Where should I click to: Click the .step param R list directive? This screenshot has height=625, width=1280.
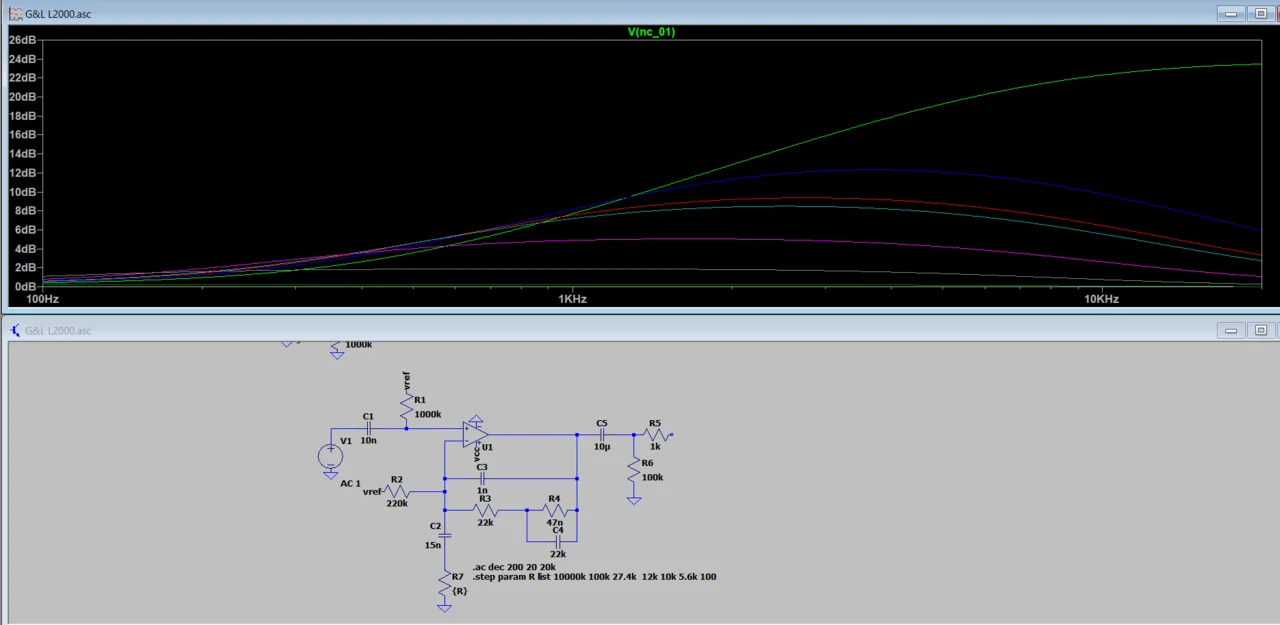[594, 577]
